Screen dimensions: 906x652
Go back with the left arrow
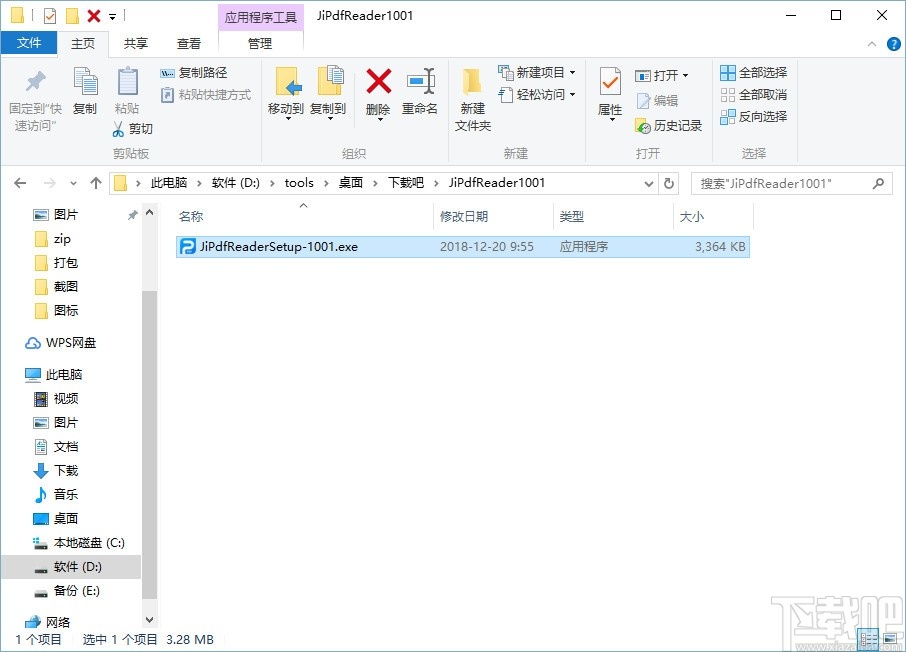click(20, 183)
